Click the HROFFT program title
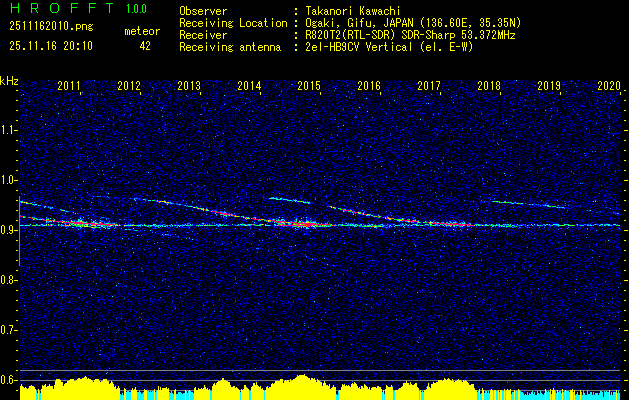Screen dimensions: 629x400 pos(62,8)
